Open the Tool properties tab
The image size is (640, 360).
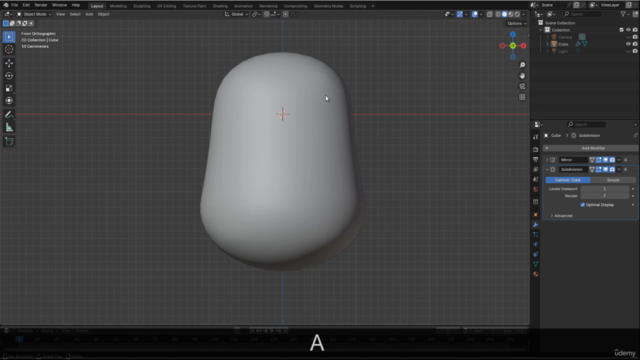(x=536, y=137)
